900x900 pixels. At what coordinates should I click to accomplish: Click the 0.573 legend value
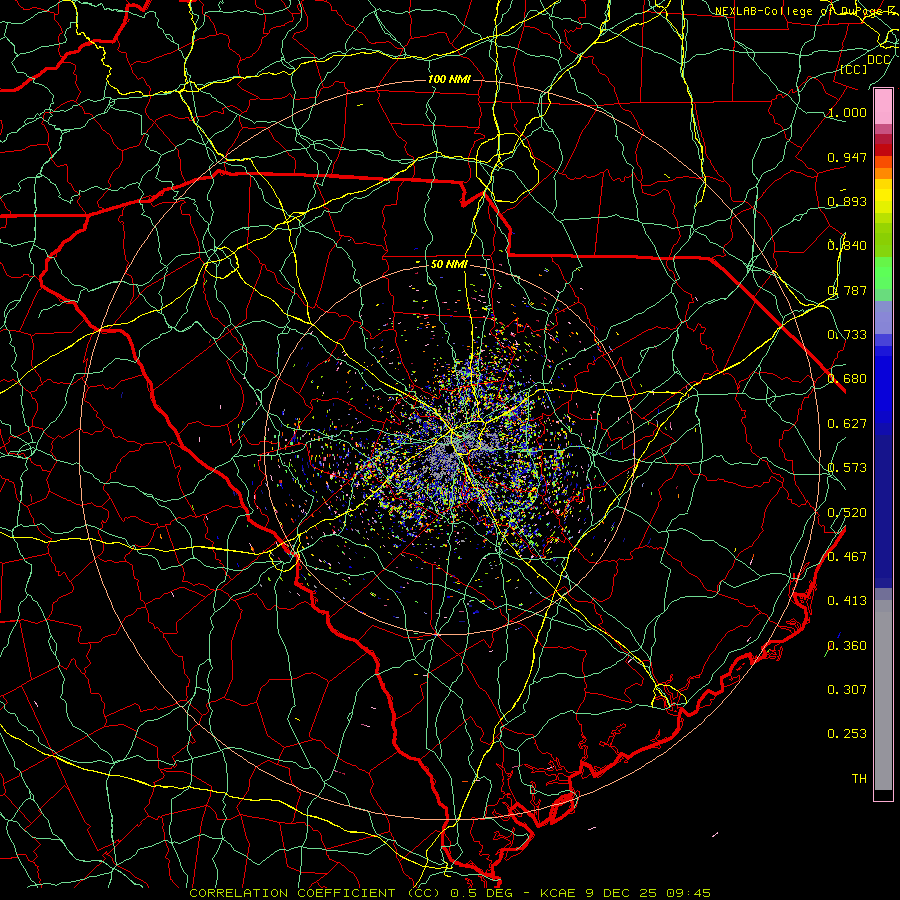click(x=847, y=468)
